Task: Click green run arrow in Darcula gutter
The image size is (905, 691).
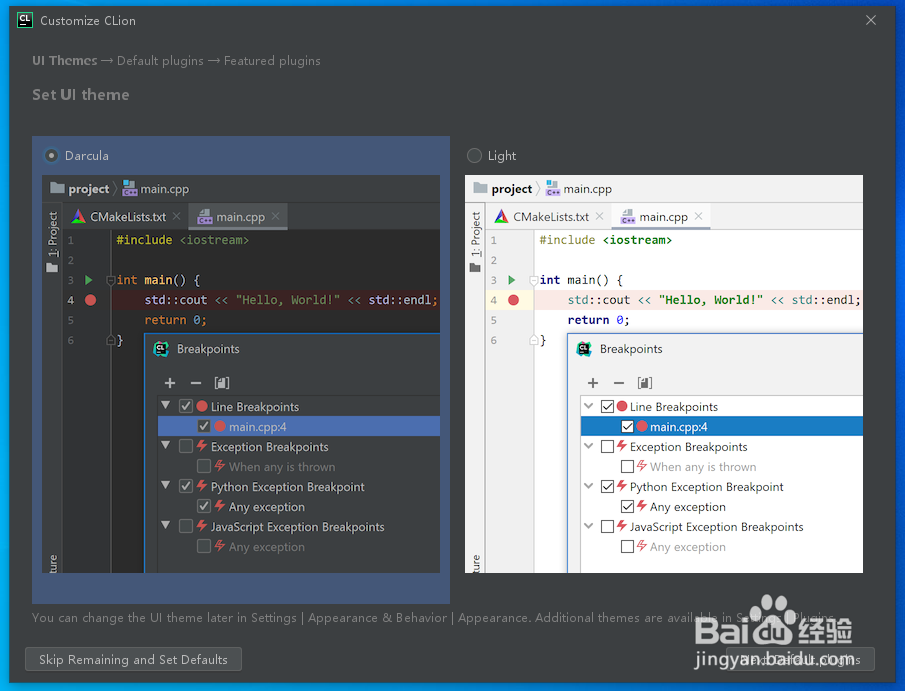Action: (89, 280)
